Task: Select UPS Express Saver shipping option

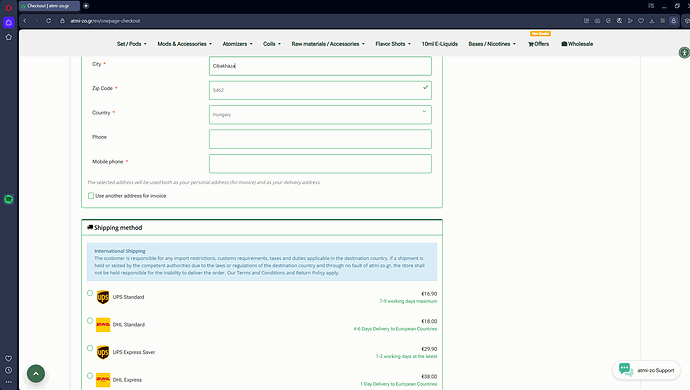Action: pos(90,348)
